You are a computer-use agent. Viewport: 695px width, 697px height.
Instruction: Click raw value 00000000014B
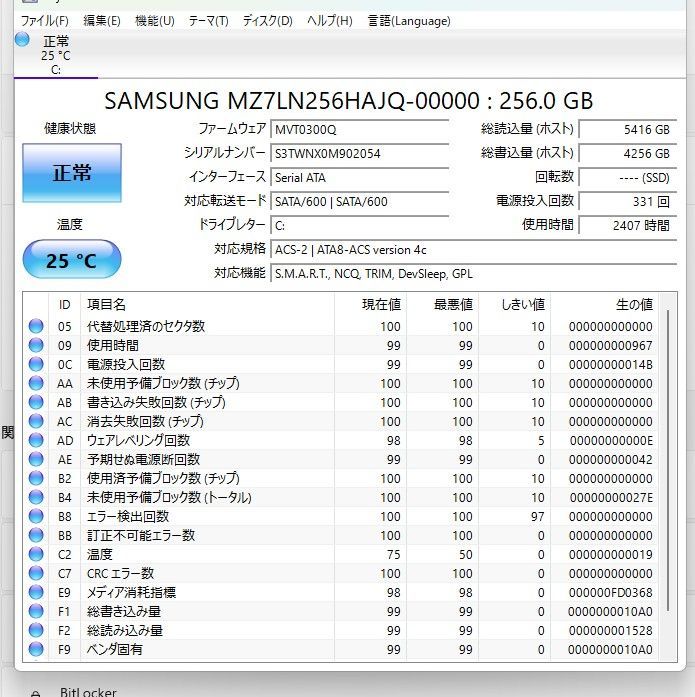pyautogui.click(x=611, y=365)
